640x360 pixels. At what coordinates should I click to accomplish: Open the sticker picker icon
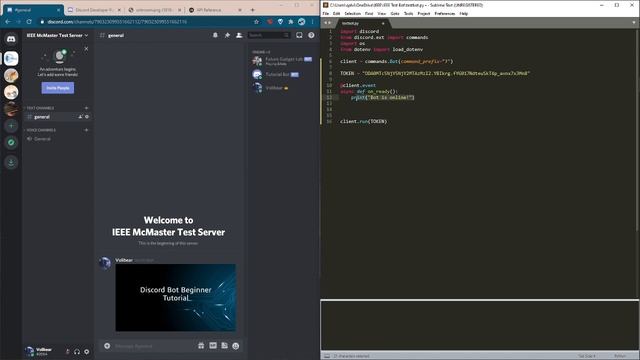point(224,346)
